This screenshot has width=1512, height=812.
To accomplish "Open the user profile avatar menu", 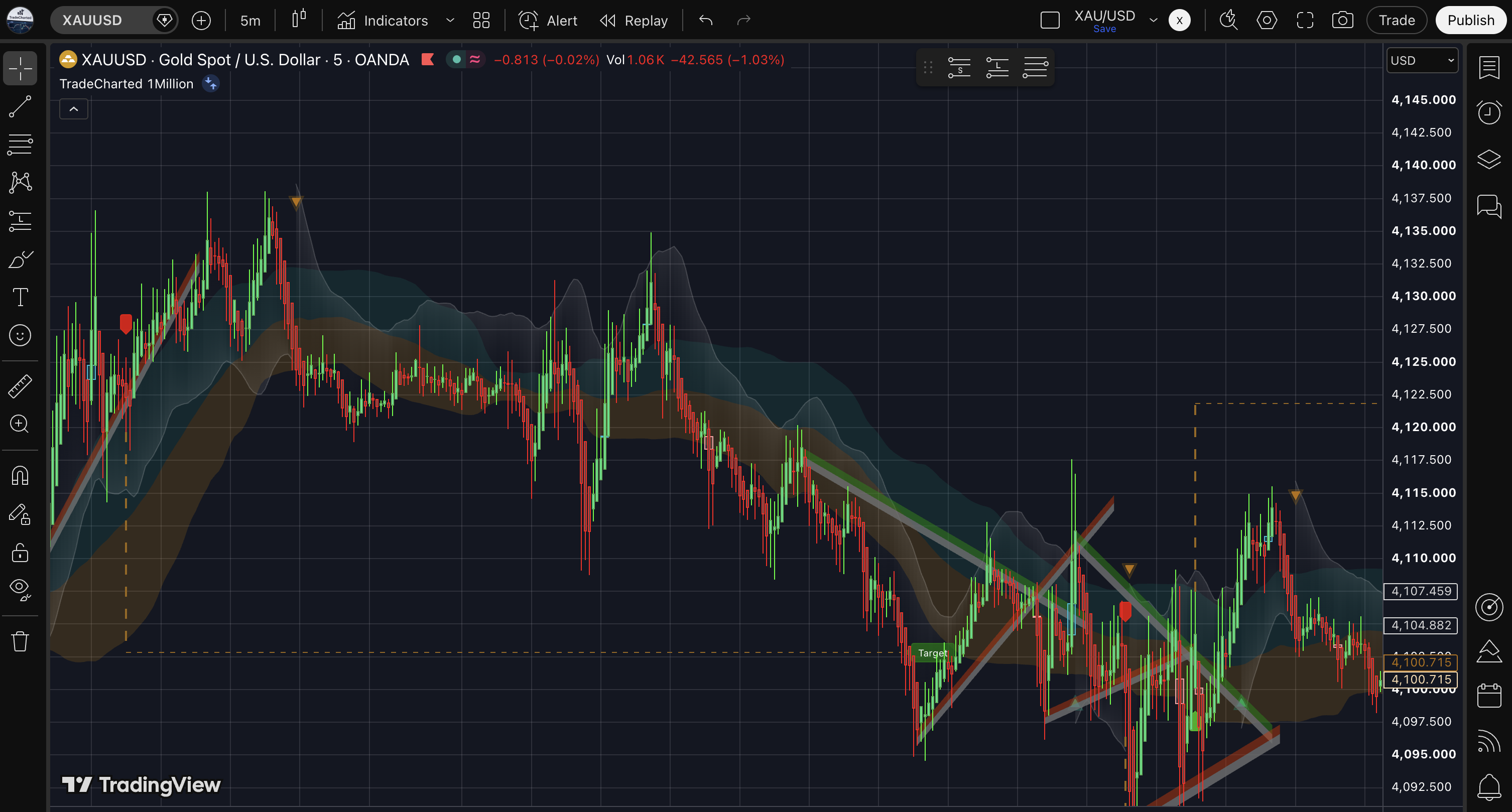I will (20, 20).
